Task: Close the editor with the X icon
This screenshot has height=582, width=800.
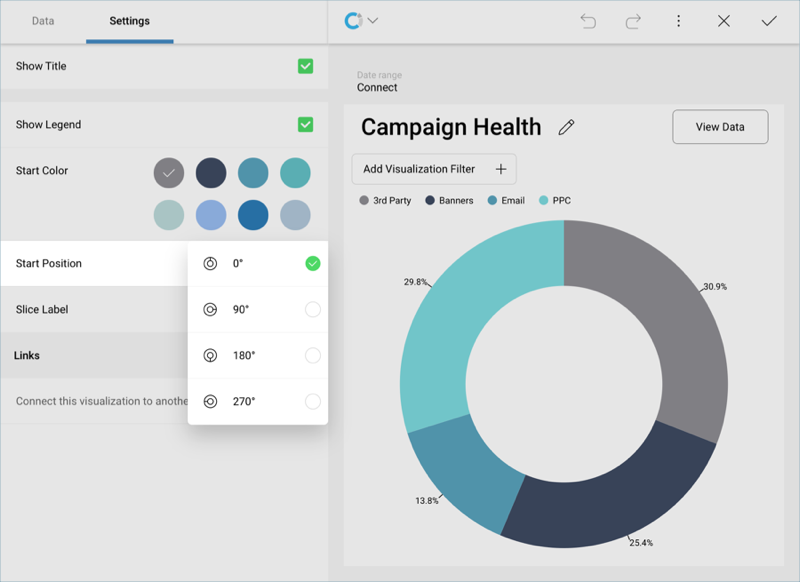Action: [723, 21]
